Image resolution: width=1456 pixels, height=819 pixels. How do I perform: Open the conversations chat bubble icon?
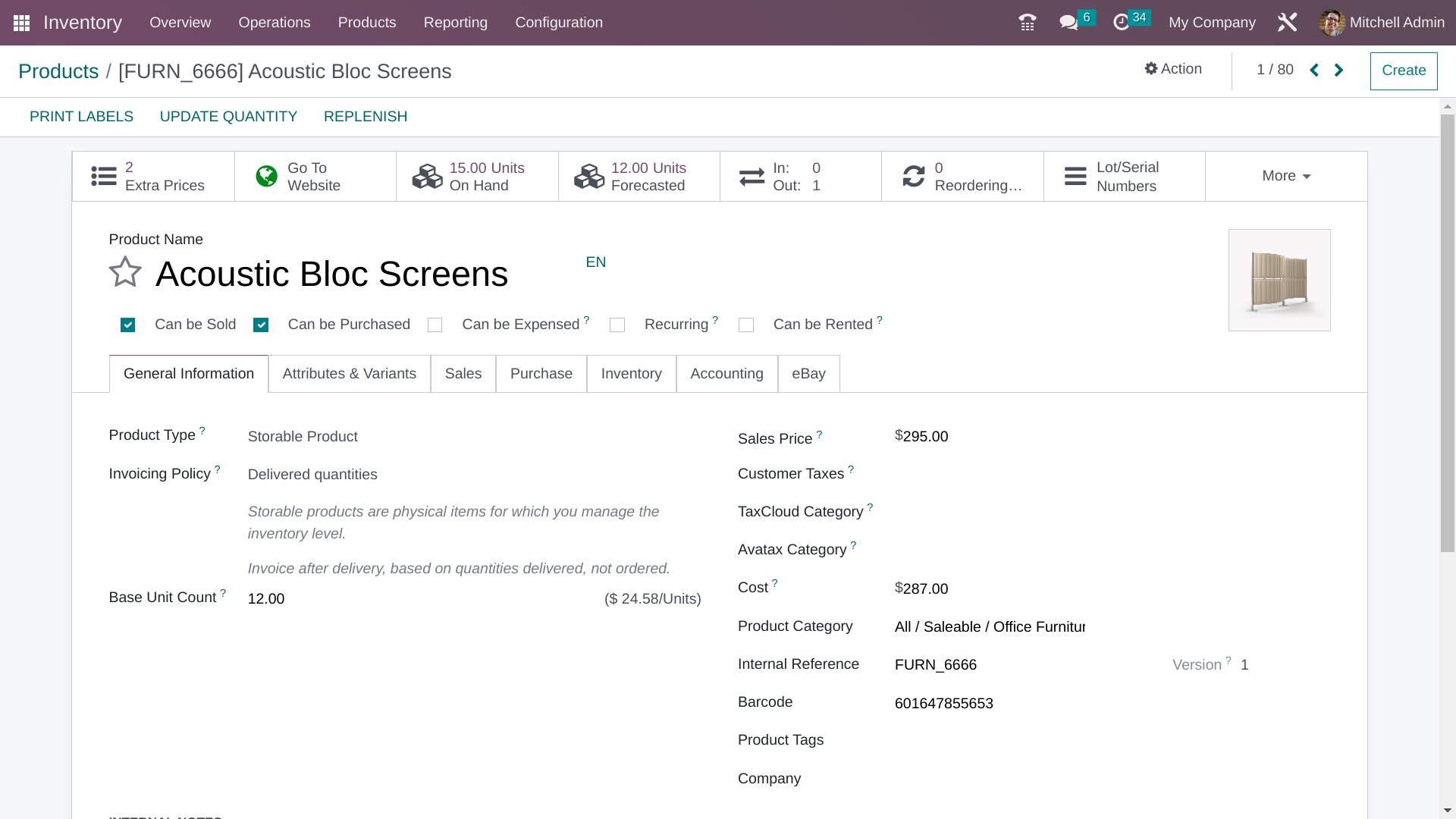pos(1068,23)
